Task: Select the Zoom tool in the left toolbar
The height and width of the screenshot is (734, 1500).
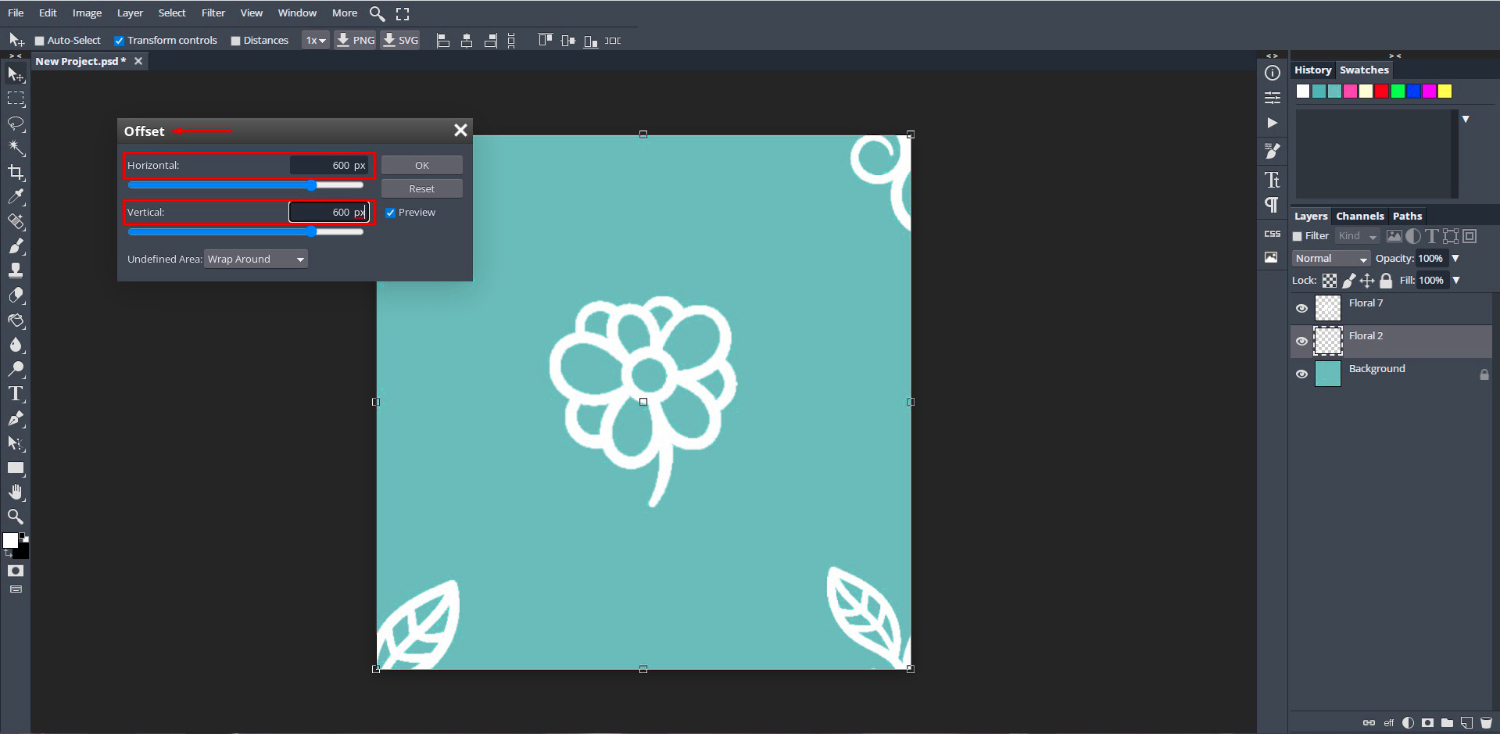Action: (16, 516)
